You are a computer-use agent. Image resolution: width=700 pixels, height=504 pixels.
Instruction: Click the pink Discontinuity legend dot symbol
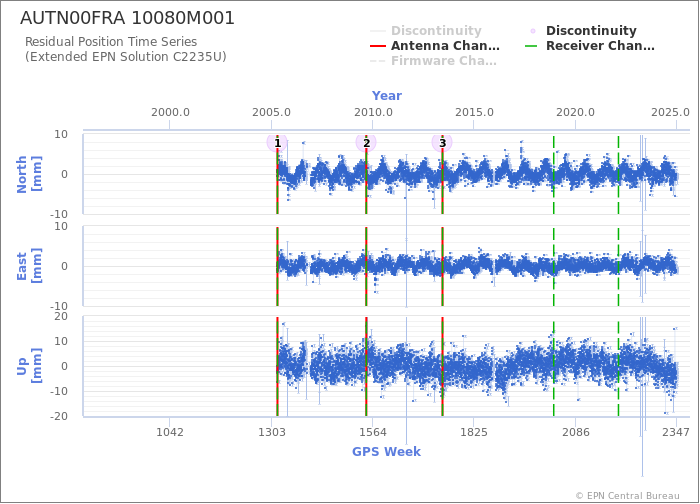tap(533, 31)
